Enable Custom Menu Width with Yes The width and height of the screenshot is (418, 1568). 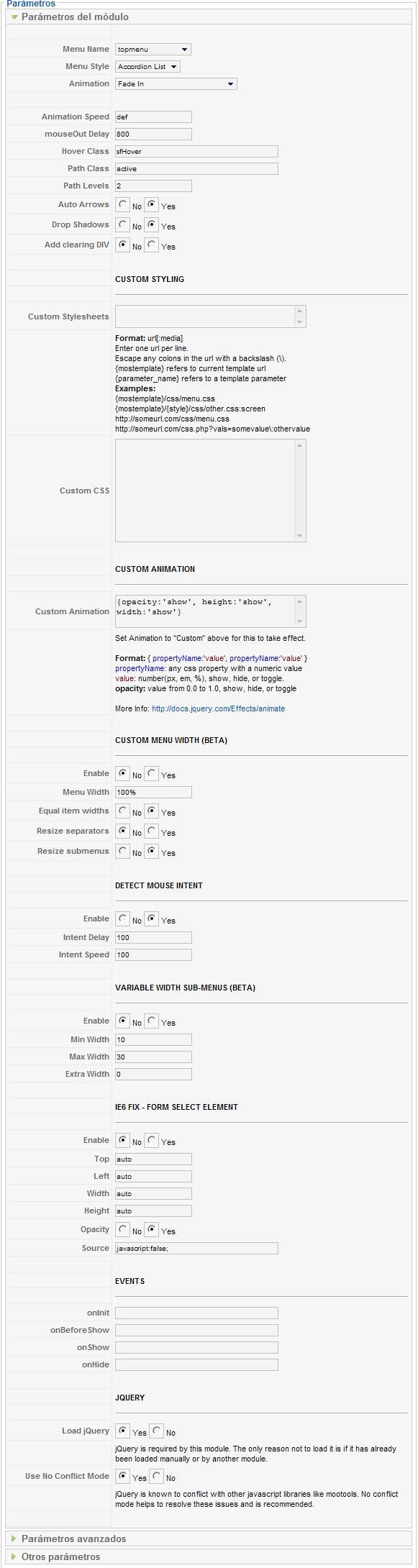tap(152, 774)
